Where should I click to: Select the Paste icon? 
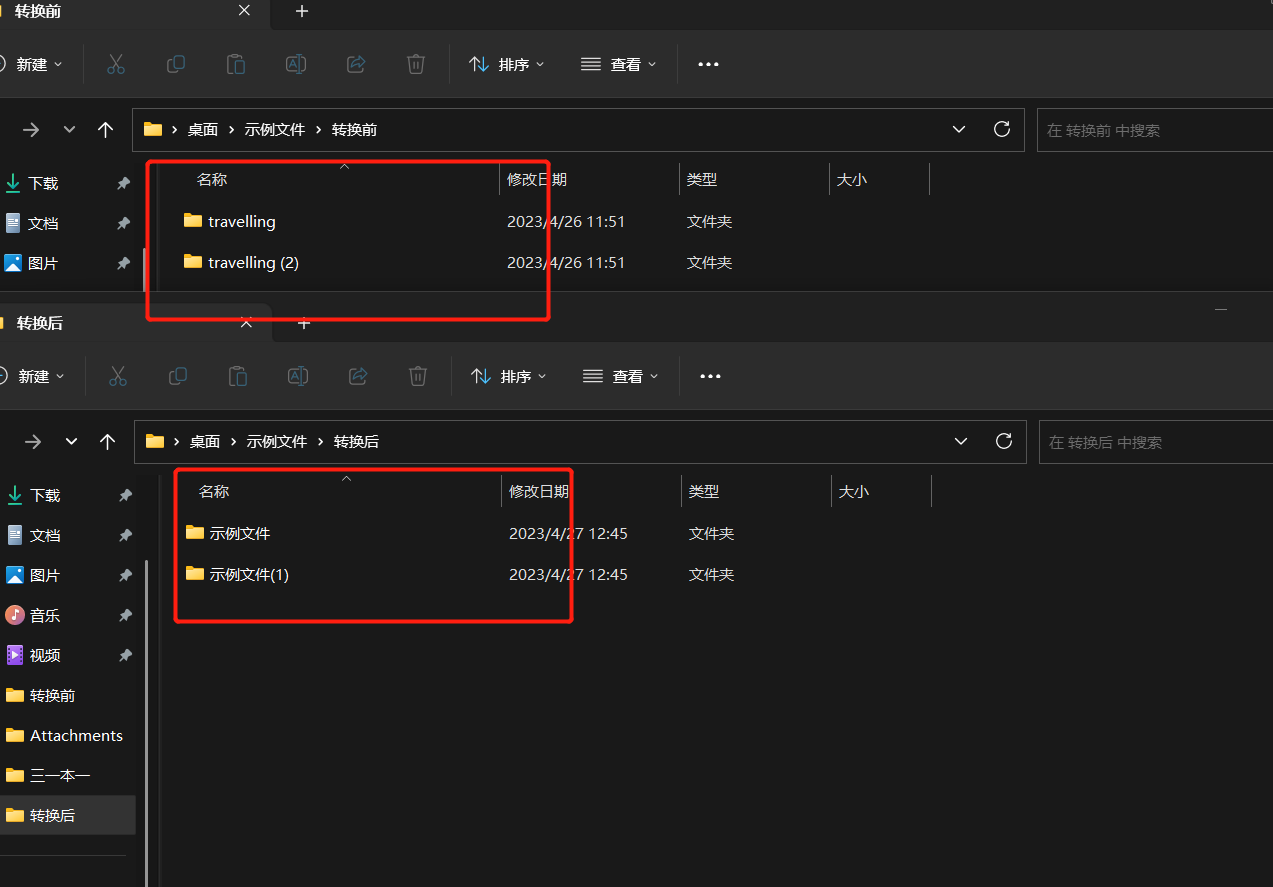pos(236,64)
